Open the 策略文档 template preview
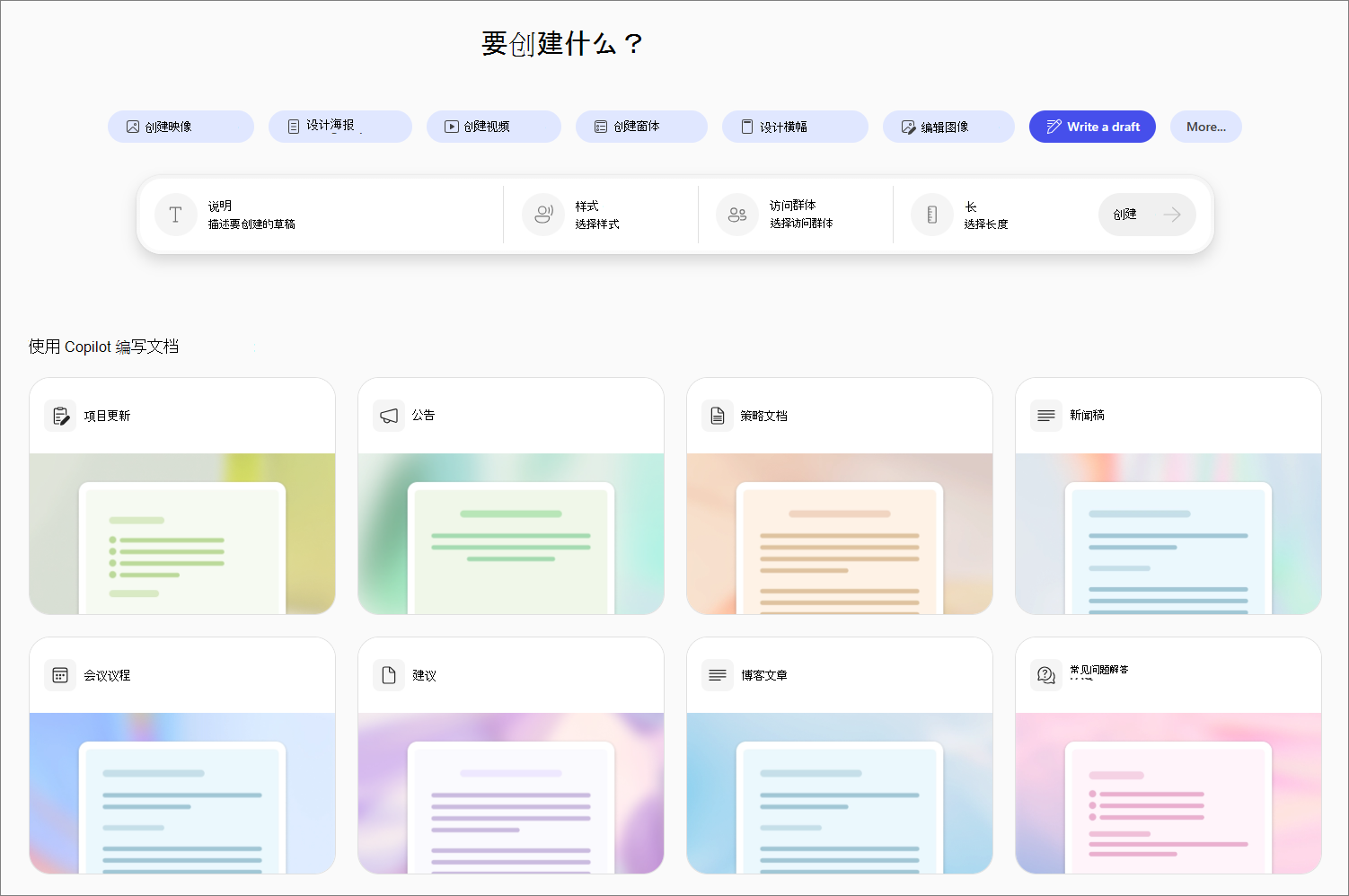Screen dimensions: 1349x896 [x=840, y=534]
